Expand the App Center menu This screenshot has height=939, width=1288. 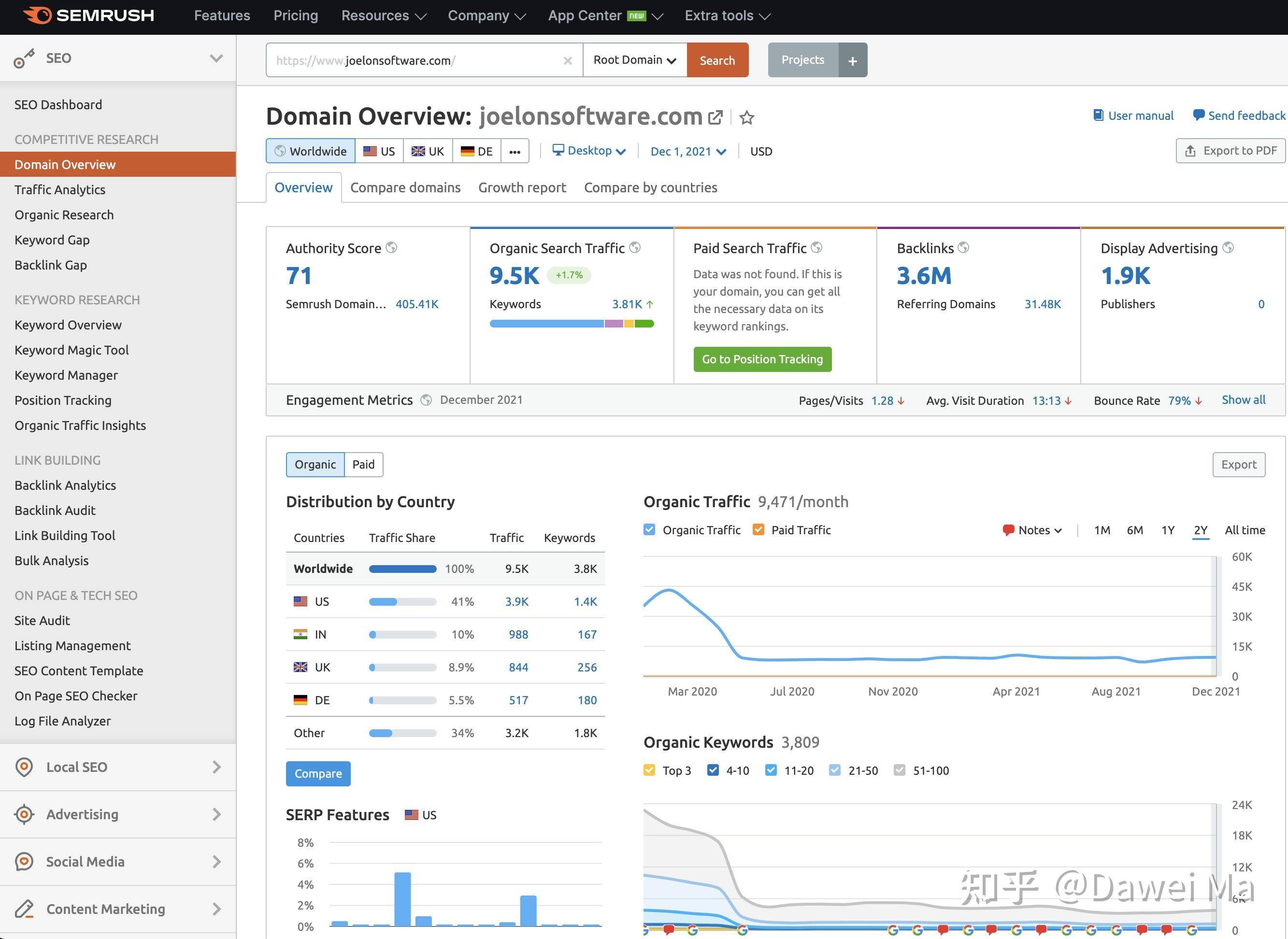pyautogui.click(x=605, y=16)
